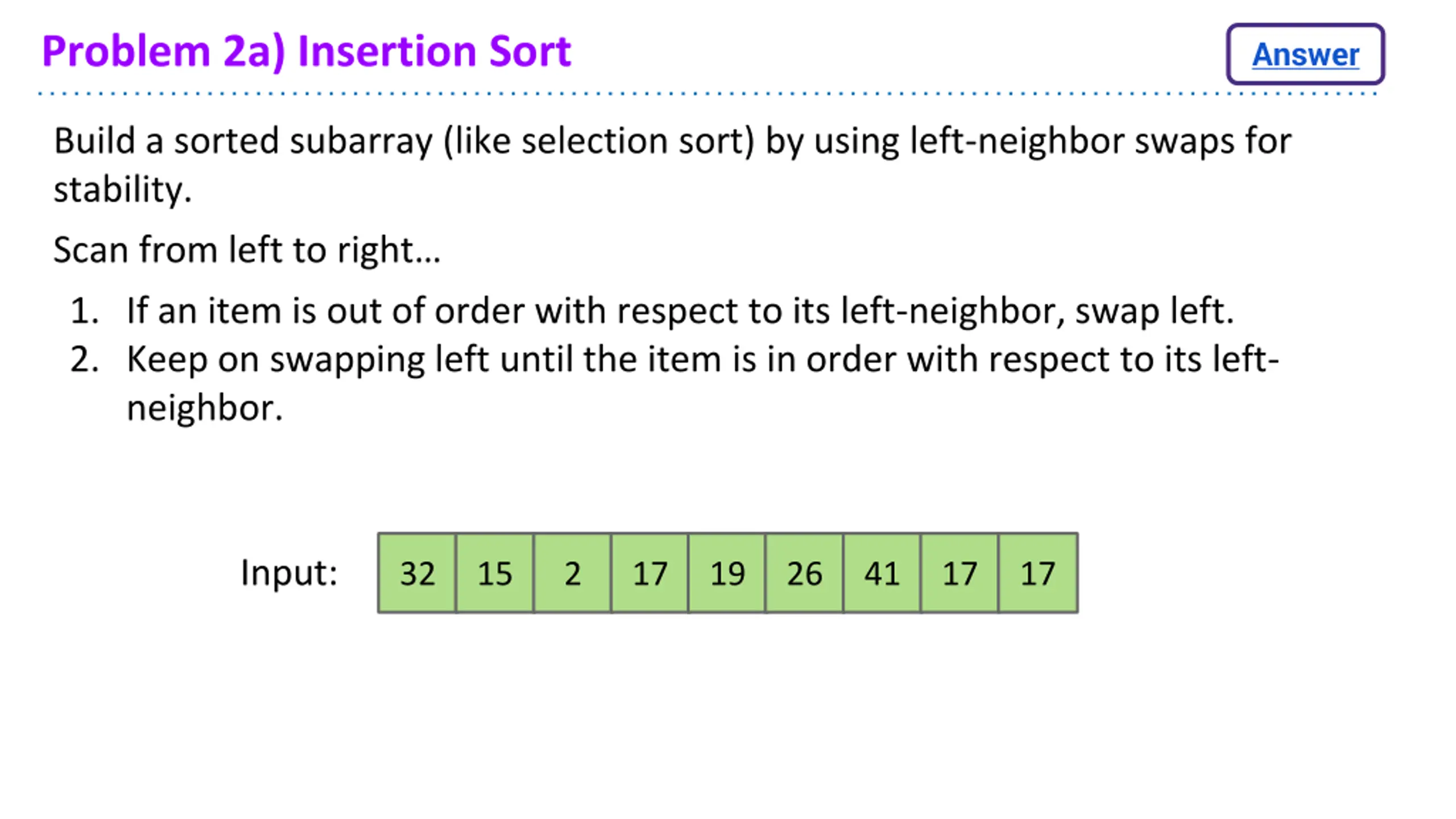
Task: Select the array cell containing 15
Action: pos(494,573)
